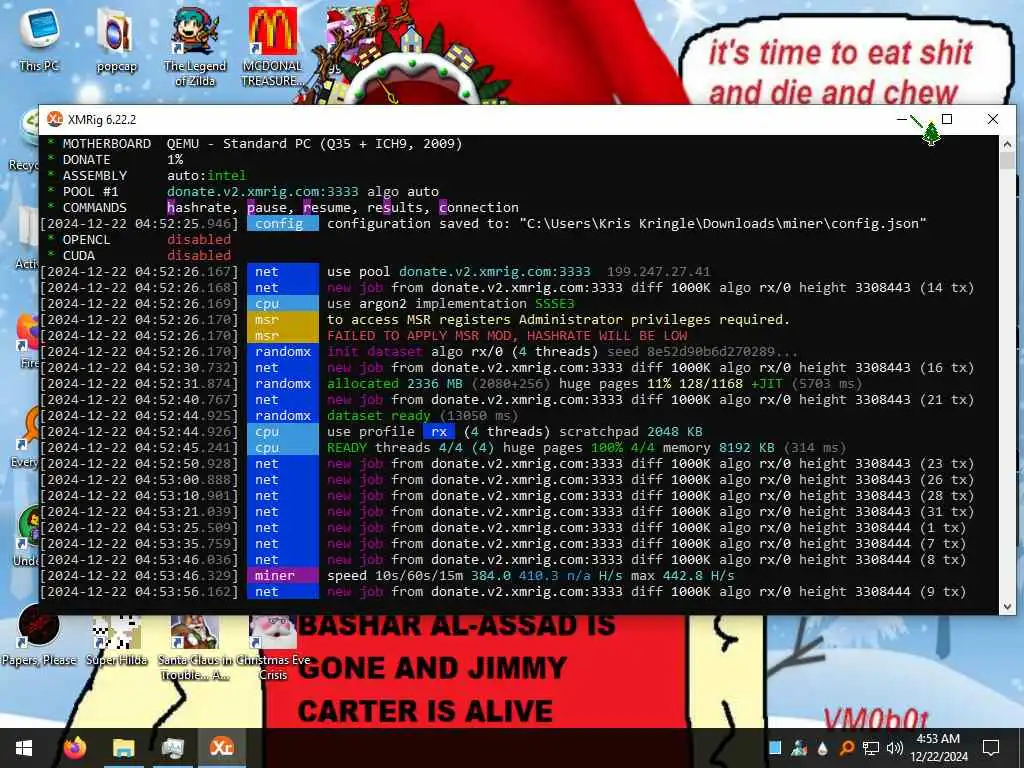1024x768 pixels.
Task: Click the 'READY threads 4/4' cpu line
Action: click(586, 447)
